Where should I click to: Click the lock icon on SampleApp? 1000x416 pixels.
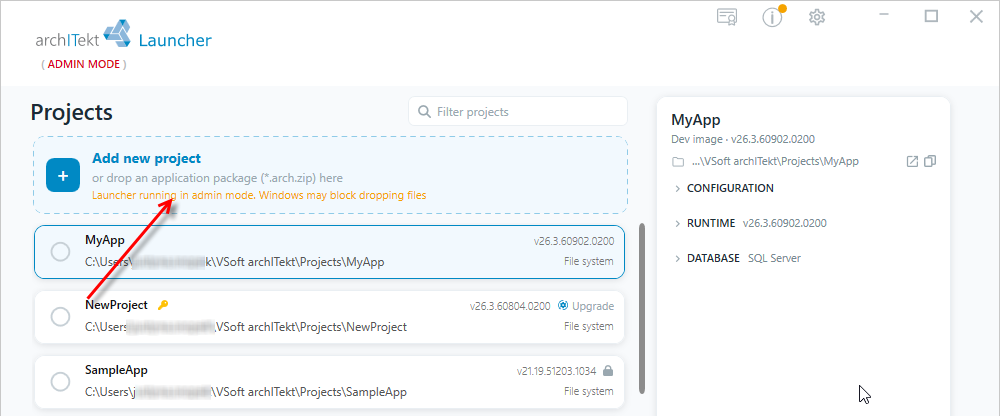[608, 371]
